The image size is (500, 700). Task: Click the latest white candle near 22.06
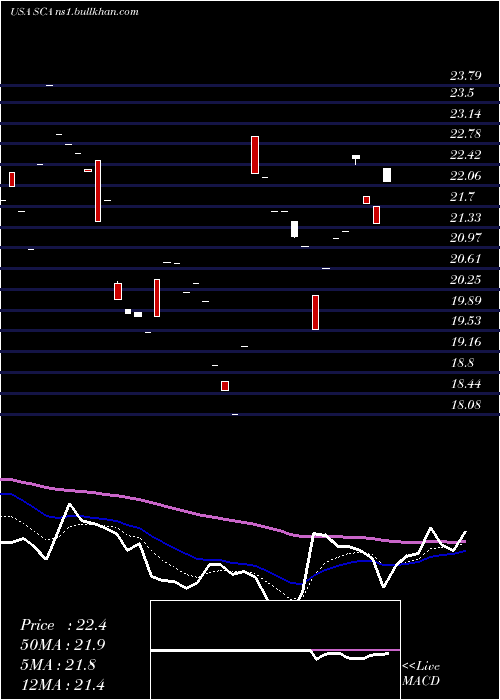click(x=387, y=175)
